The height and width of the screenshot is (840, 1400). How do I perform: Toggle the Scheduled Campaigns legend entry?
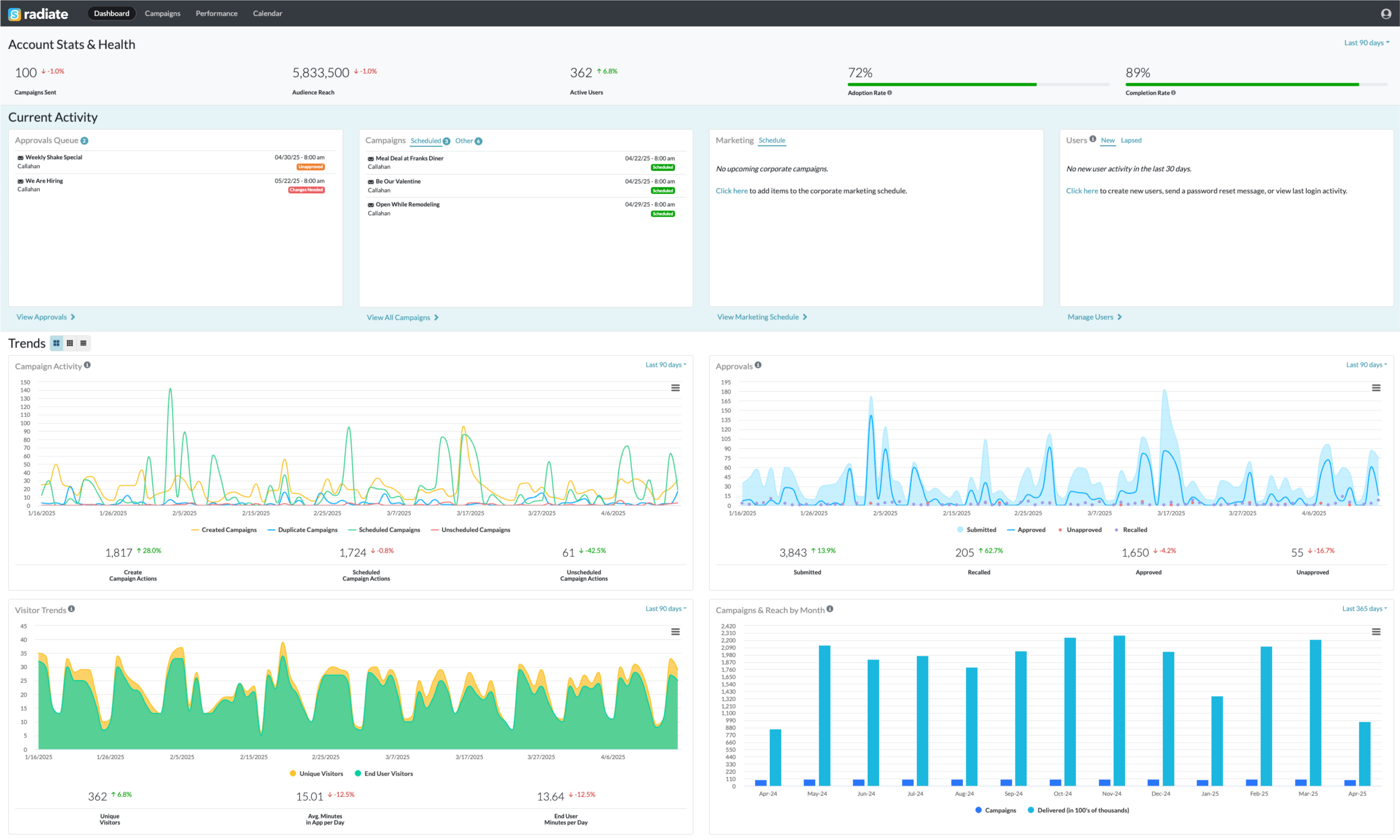[x=385, y=529]
